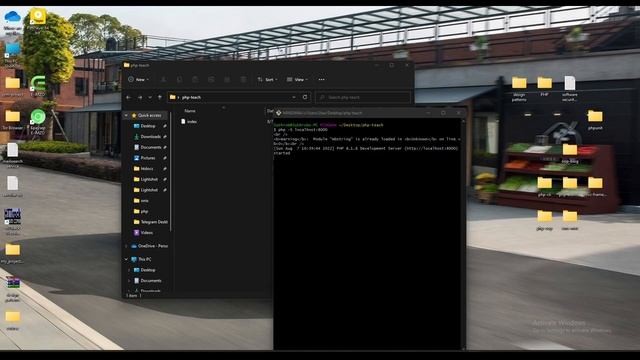Open the php folder in sidebar

click(x=141, y=211)
